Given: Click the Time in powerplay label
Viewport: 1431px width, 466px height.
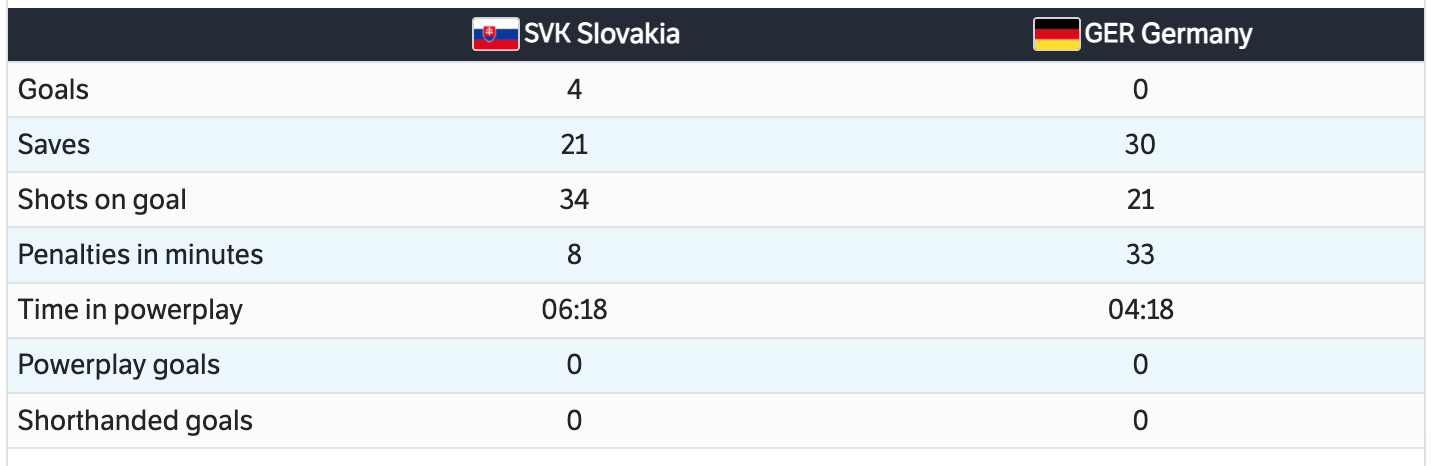Looking at the screenshot, I should (130, 310).
